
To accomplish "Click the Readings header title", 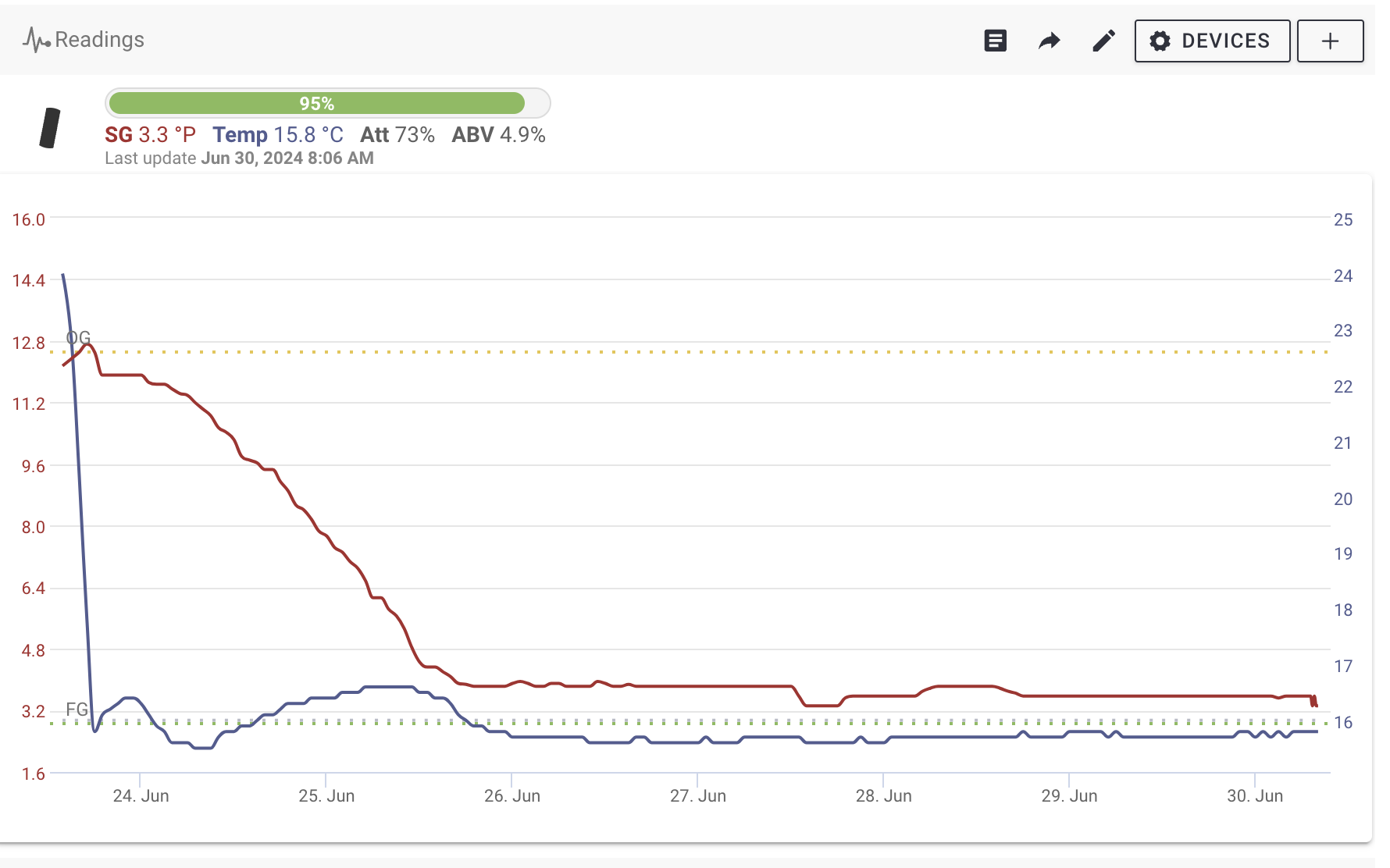I will point(99,40).
